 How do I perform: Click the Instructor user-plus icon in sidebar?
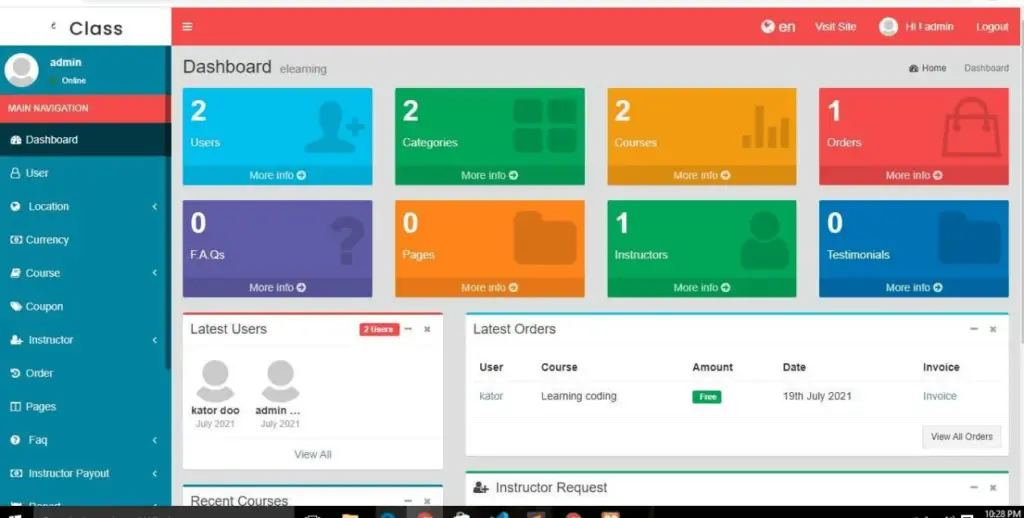point(16,340)
